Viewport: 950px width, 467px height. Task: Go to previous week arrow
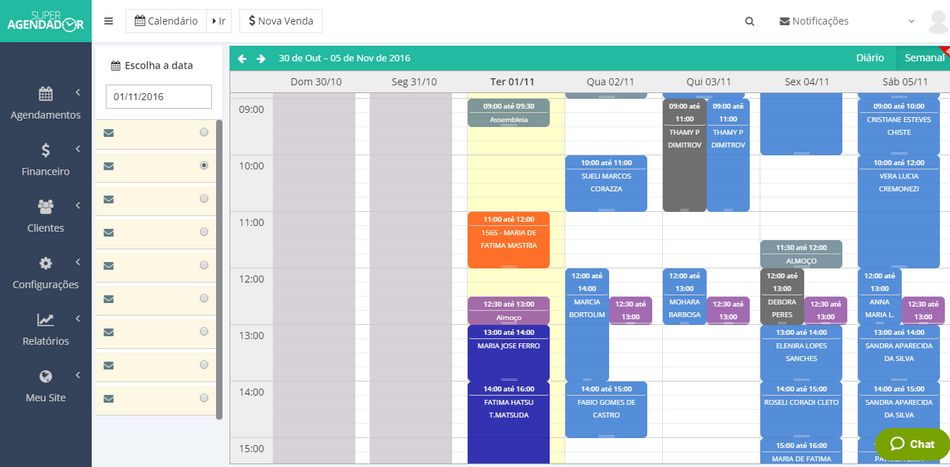point(242,58)
